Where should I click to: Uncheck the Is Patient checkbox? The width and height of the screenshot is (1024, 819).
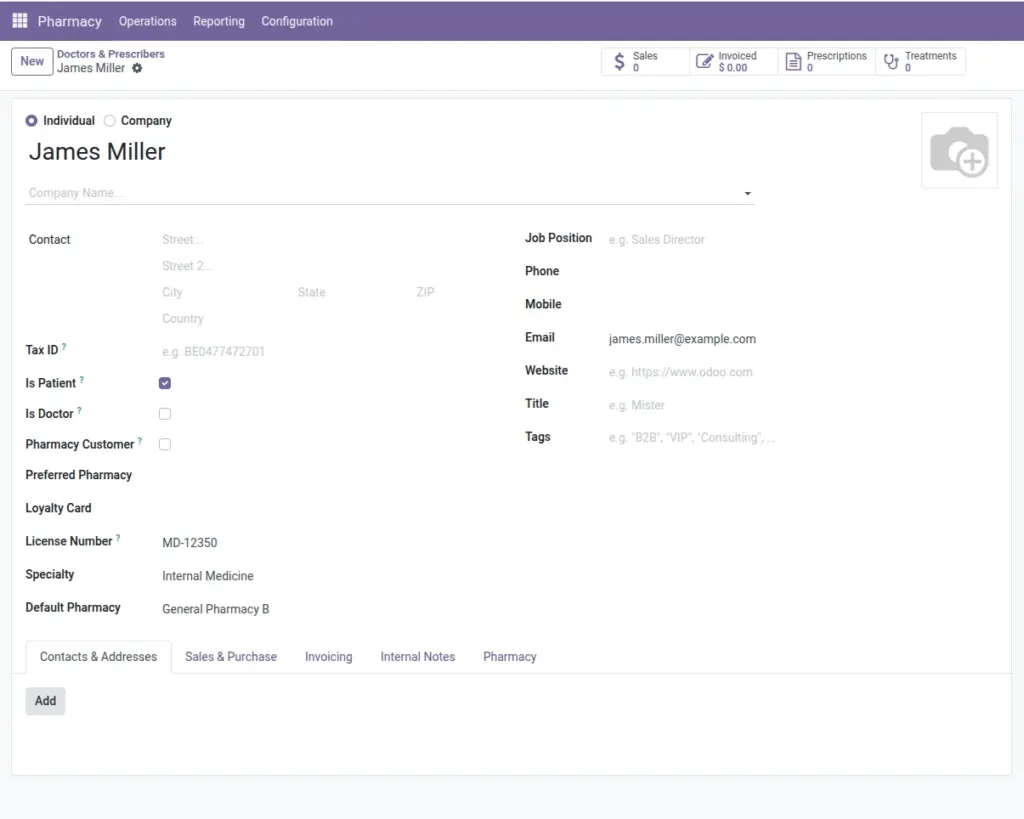coord(165,383)
